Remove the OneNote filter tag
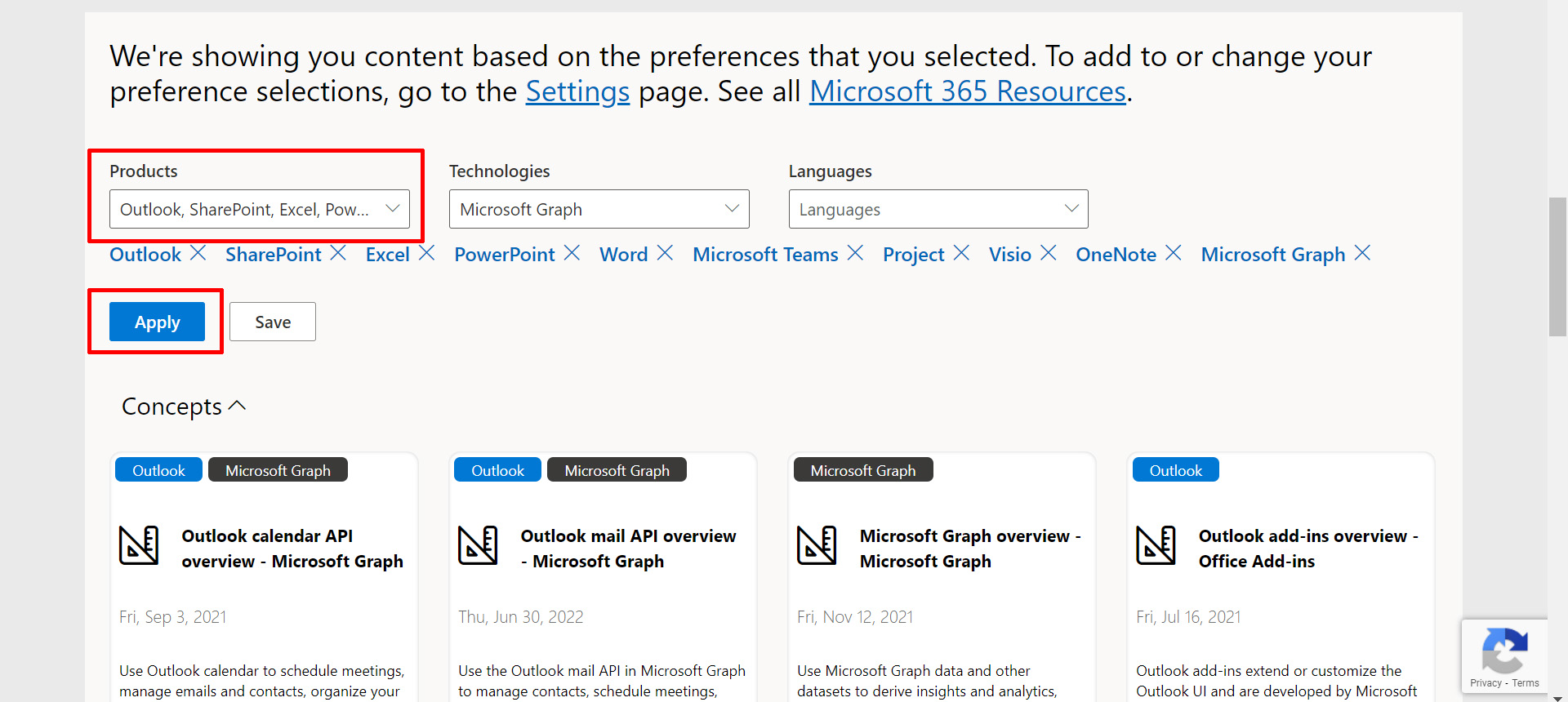 click(1173, 254)
